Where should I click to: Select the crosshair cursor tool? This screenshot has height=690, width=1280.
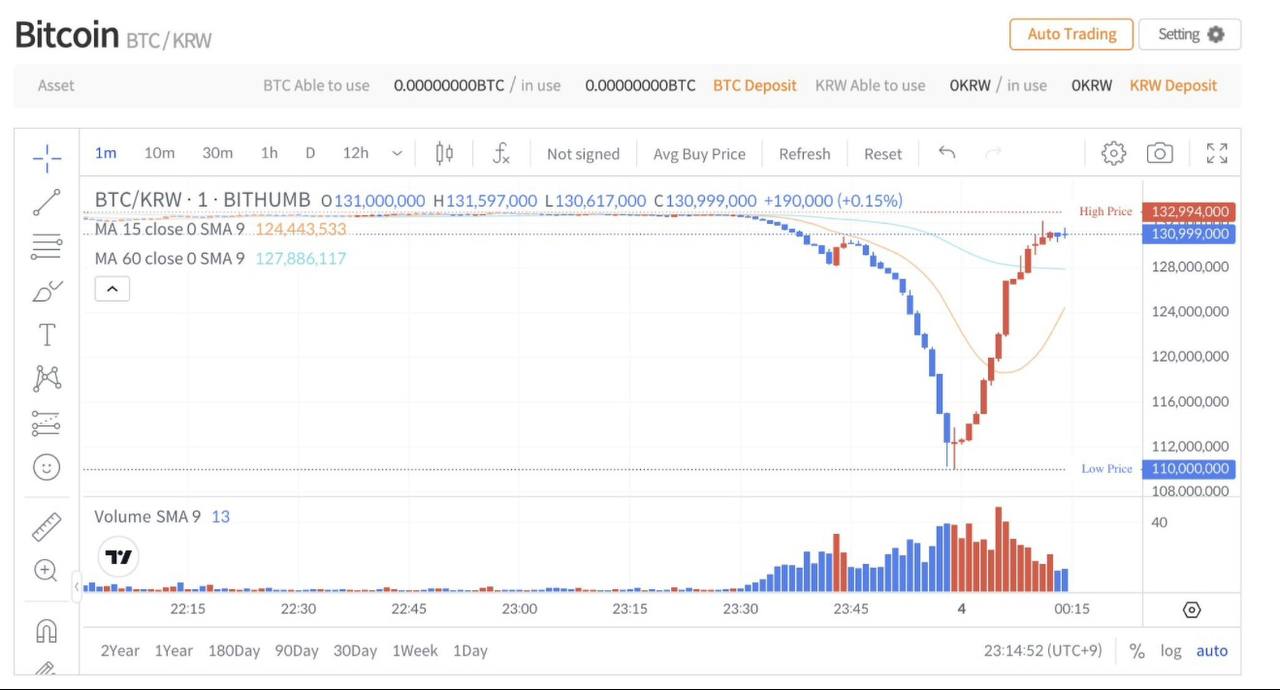tap(46, 157)
